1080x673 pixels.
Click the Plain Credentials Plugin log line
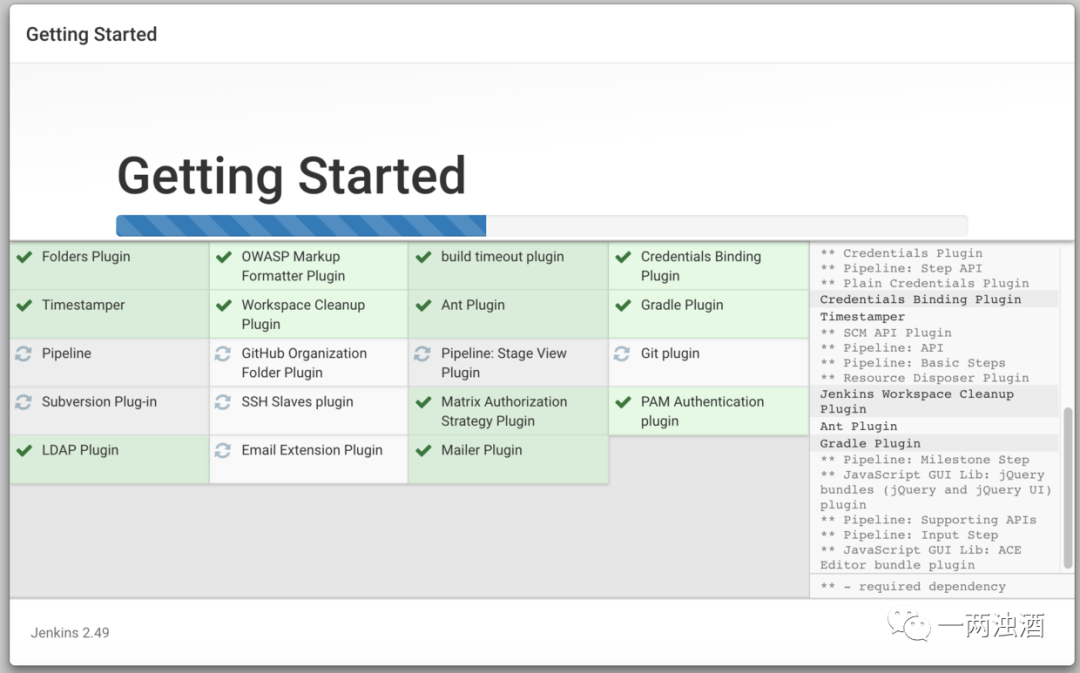924,282
